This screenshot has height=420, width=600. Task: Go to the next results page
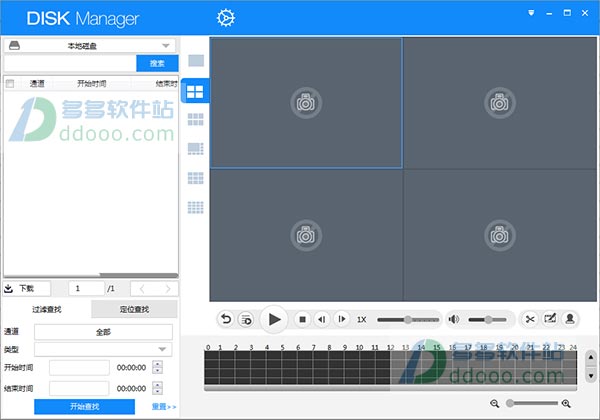point(167,289)
